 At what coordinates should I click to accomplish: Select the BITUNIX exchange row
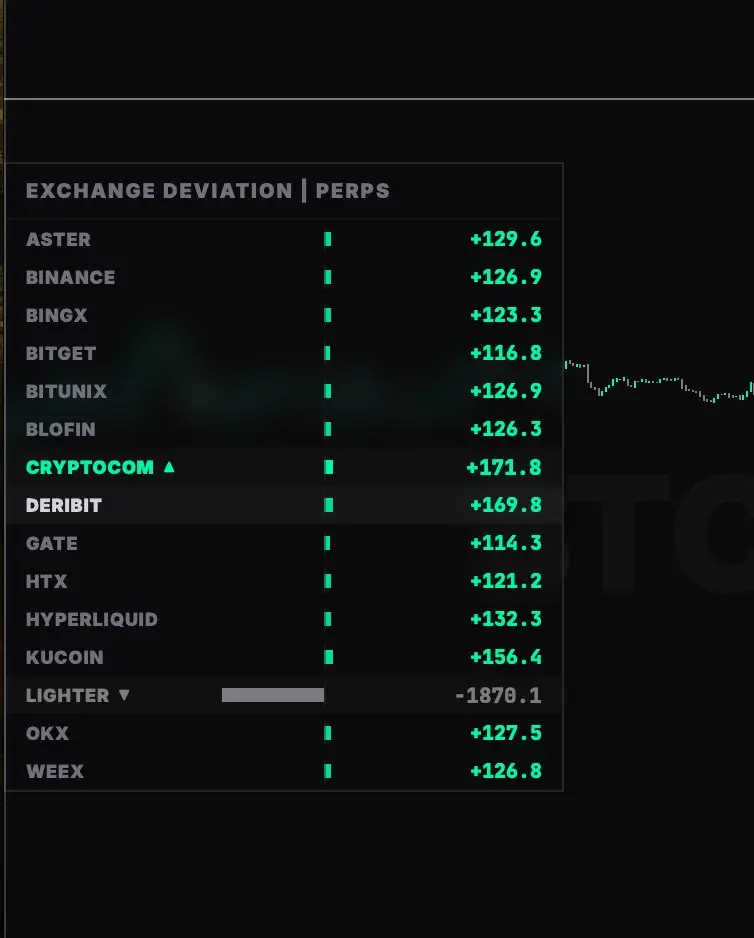coord(284,391)
